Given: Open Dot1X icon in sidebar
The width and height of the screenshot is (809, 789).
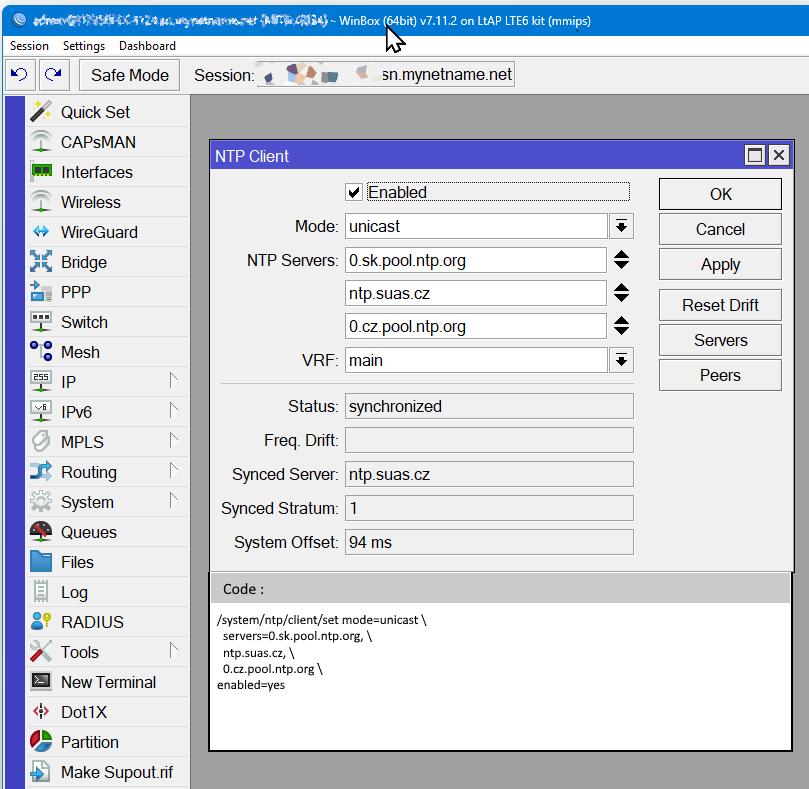Looking at the screenshot, I should (41, 711).
